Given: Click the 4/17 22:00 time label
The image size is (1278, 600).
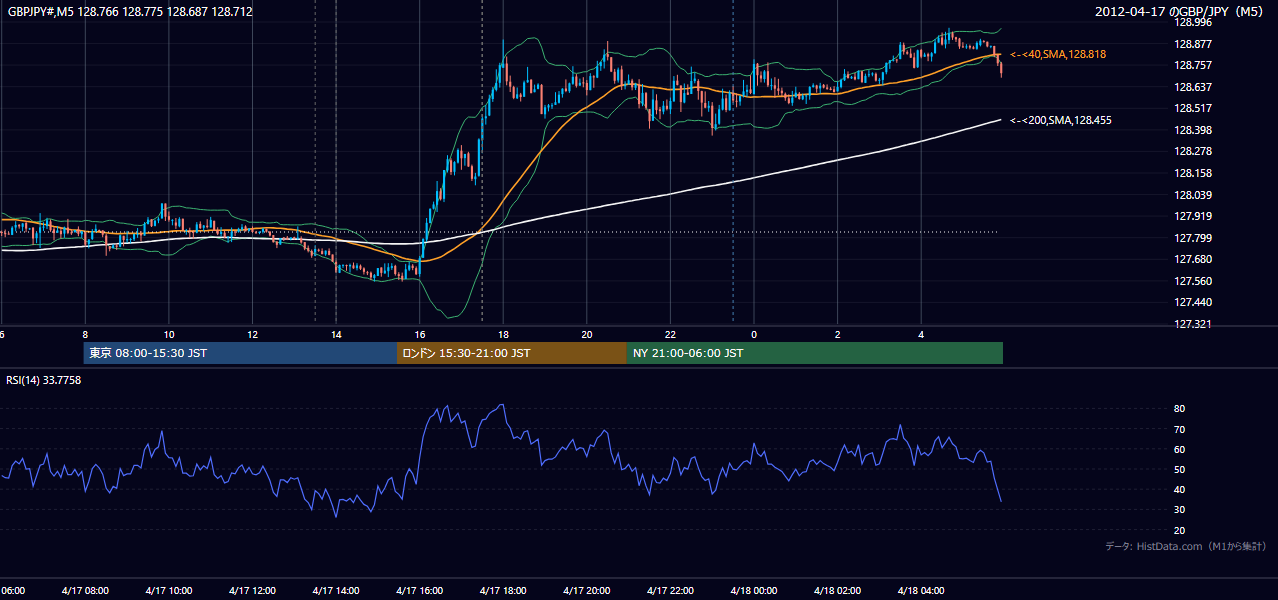Looking at the screenshot, I should (669, 590).
